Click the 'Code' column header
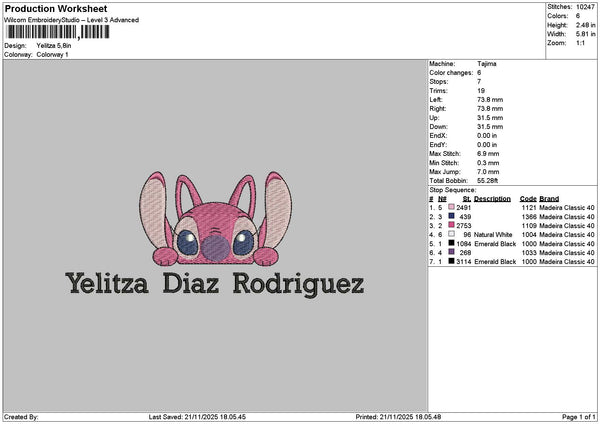600x424 pixels. (528, 199)
